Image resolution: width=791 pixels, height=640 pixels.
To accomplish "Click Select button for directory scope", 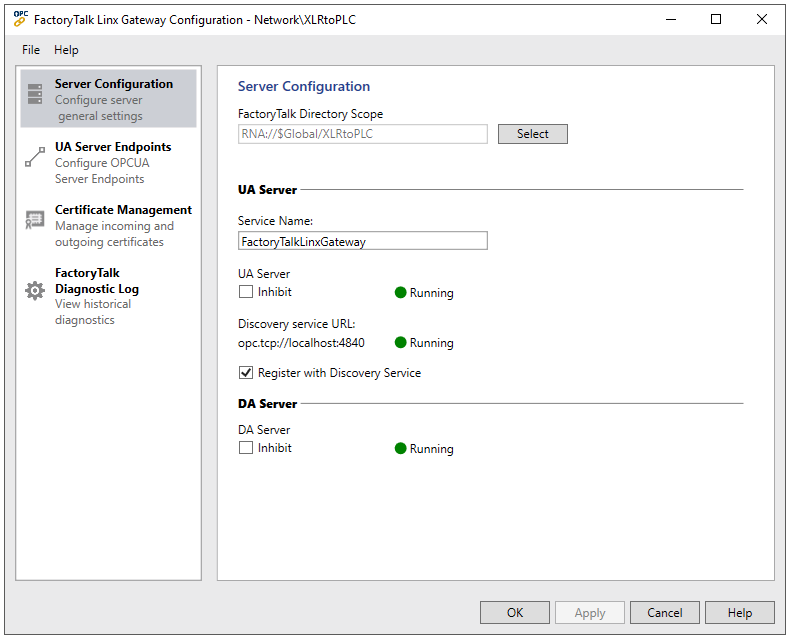I will (533, 134).
